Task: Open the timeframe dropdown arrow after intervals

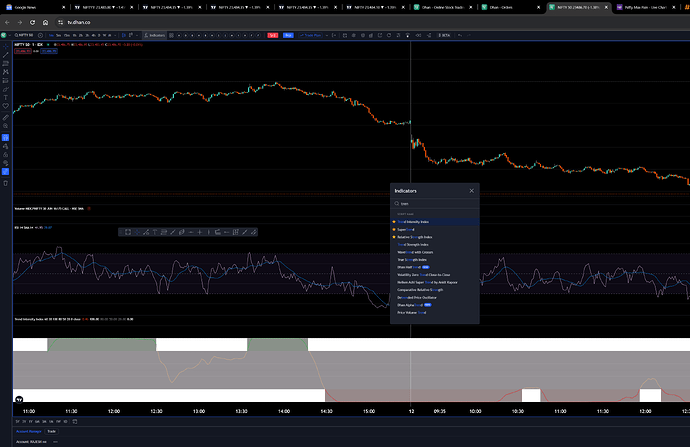Action: (115, 35)
